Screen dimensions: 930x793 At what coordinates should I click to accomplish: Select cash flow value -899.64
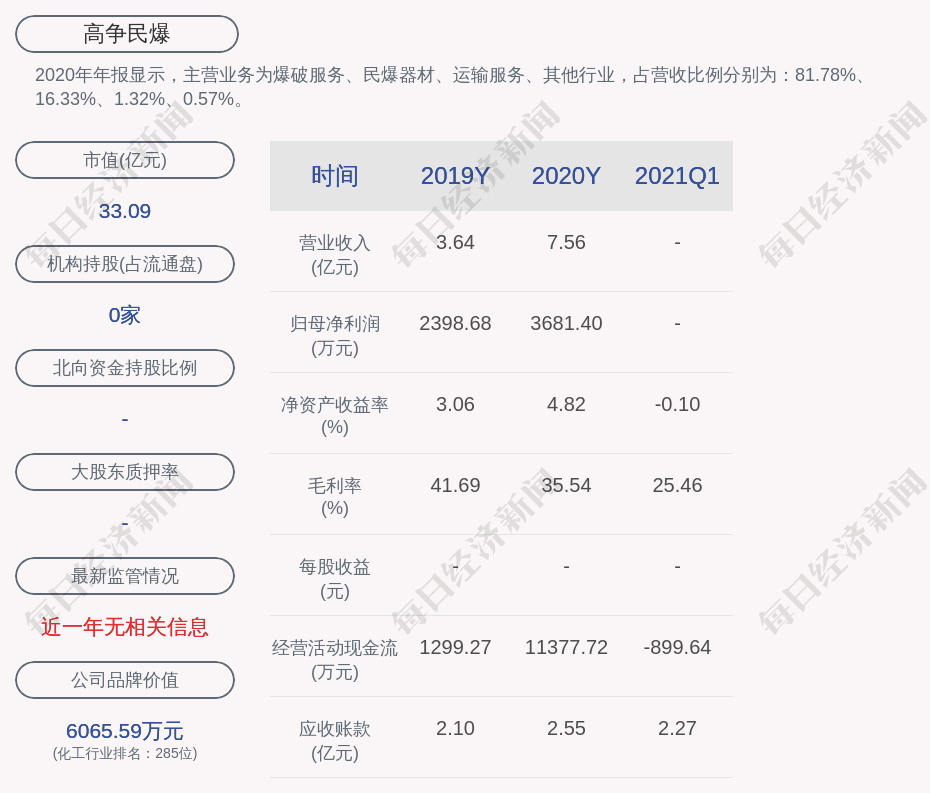click(x=677, y=647)
